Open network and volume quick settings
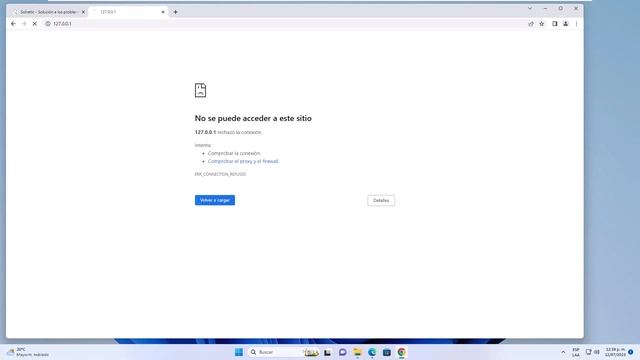This screenshot has height=360, width=640. pos(592,352)
